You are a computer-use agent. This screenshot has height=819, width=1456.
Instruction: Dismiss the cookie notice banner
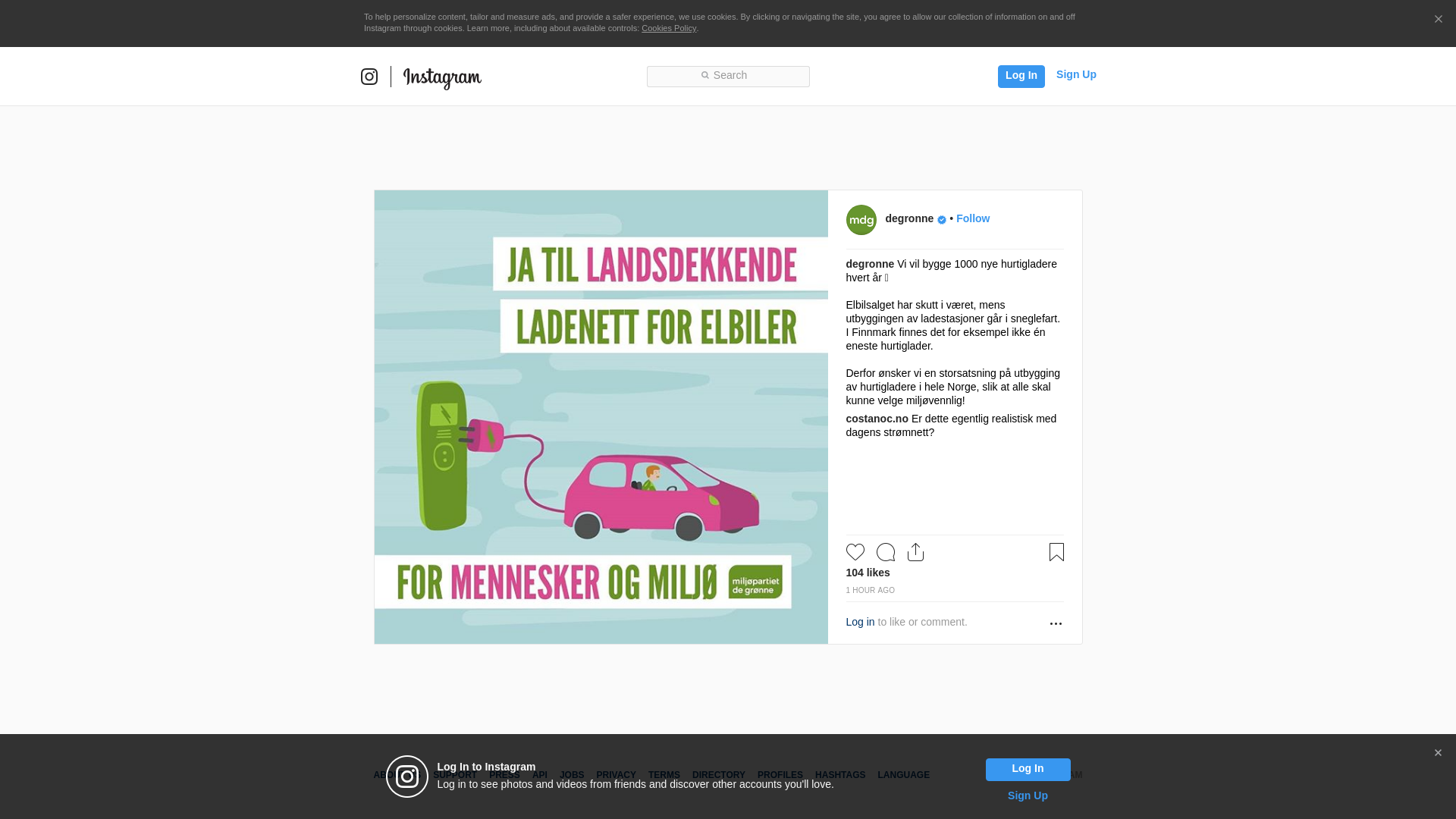1438,20
